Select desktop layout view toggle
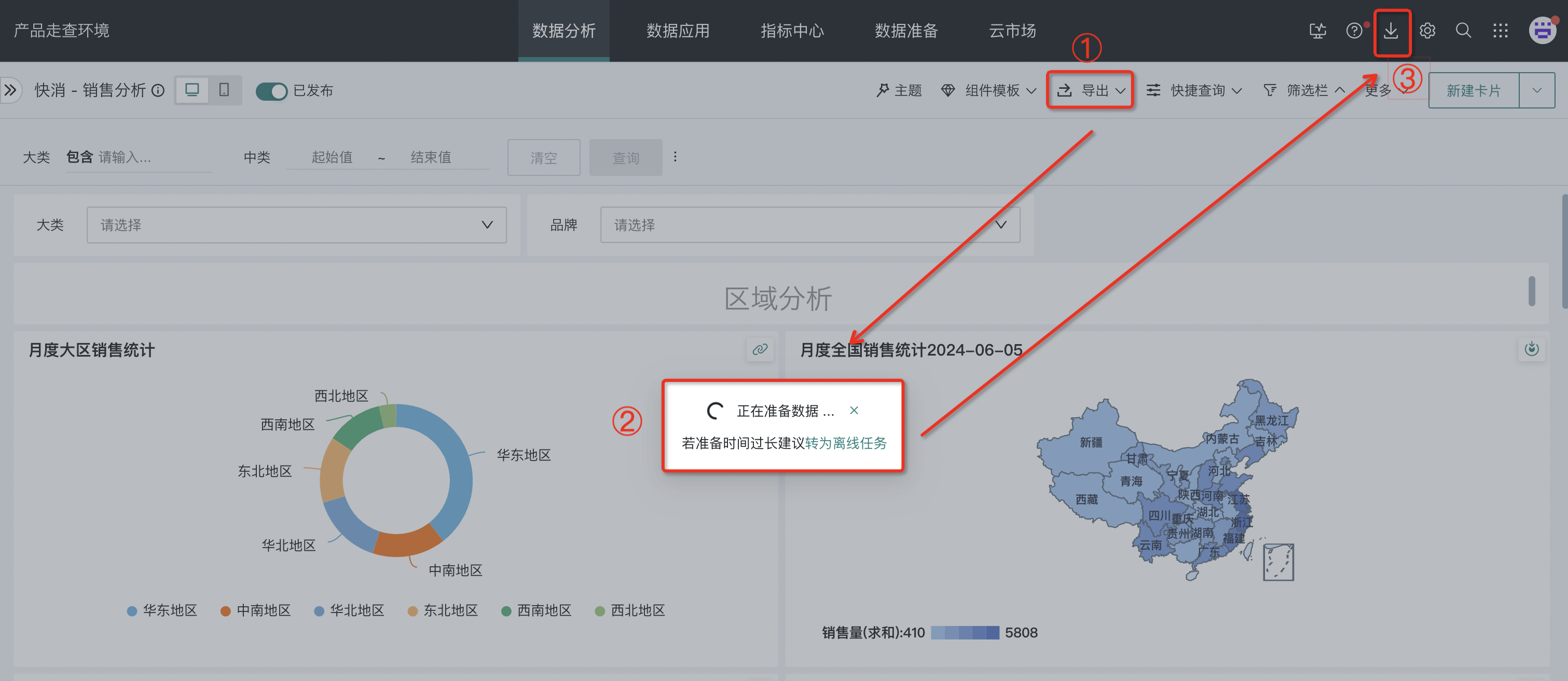This screenshot has height=681, width=1568. point(192,90)
